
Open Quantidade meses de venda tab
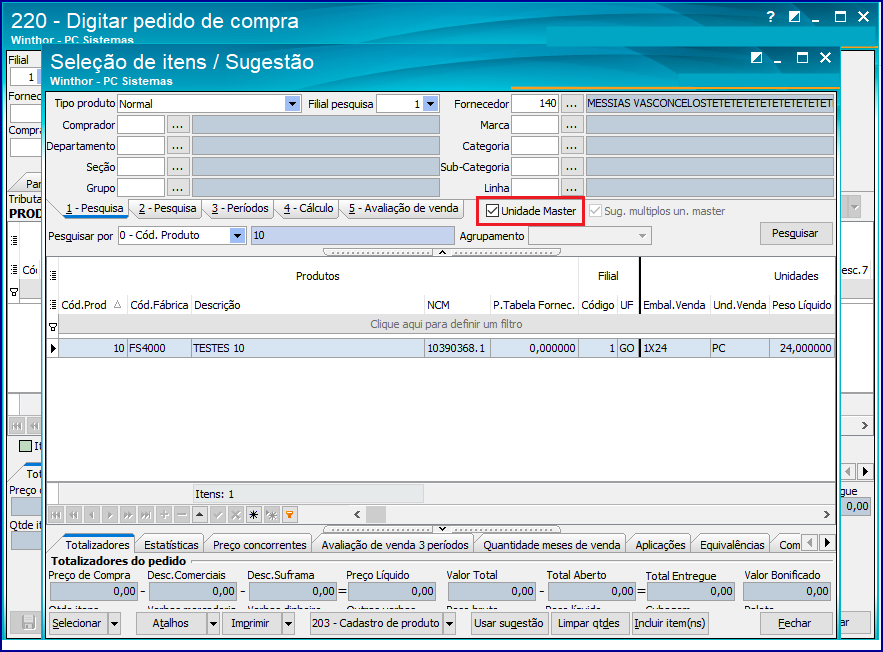point(551,545)
